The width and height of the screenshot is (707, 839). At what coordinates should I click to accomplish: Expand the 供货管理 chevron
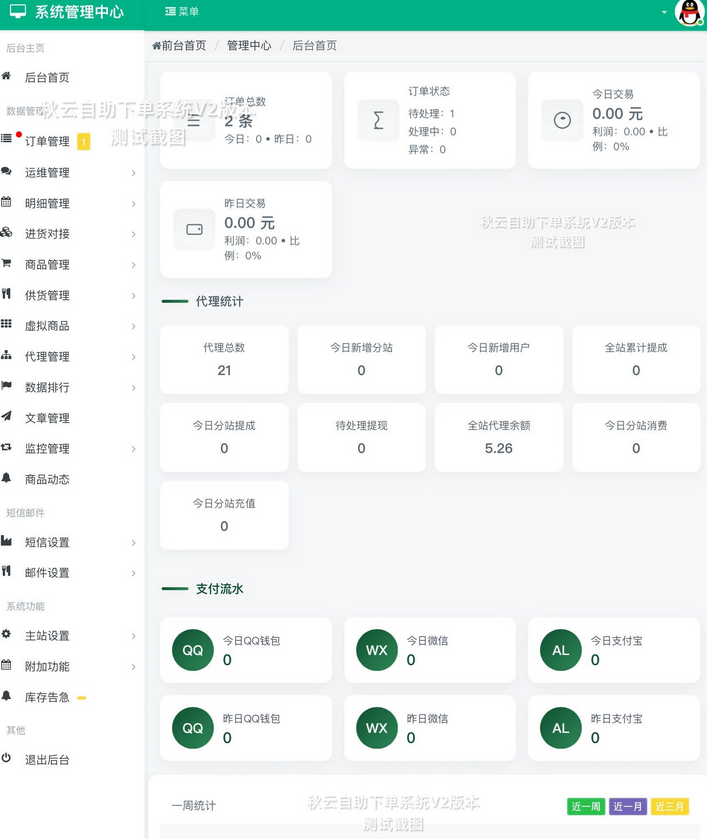click(x=133, y=295)
